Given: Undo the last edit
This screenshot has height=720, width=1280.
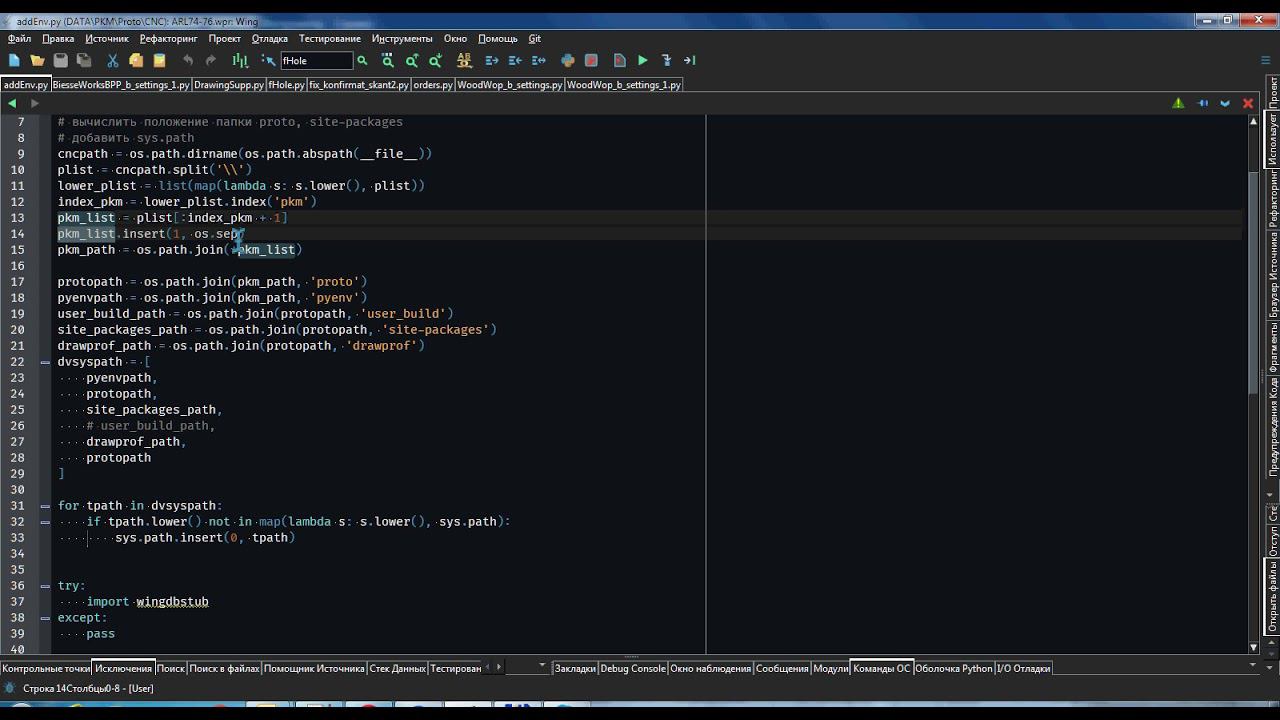Looking at the screenshot, I should coord(187,60).
